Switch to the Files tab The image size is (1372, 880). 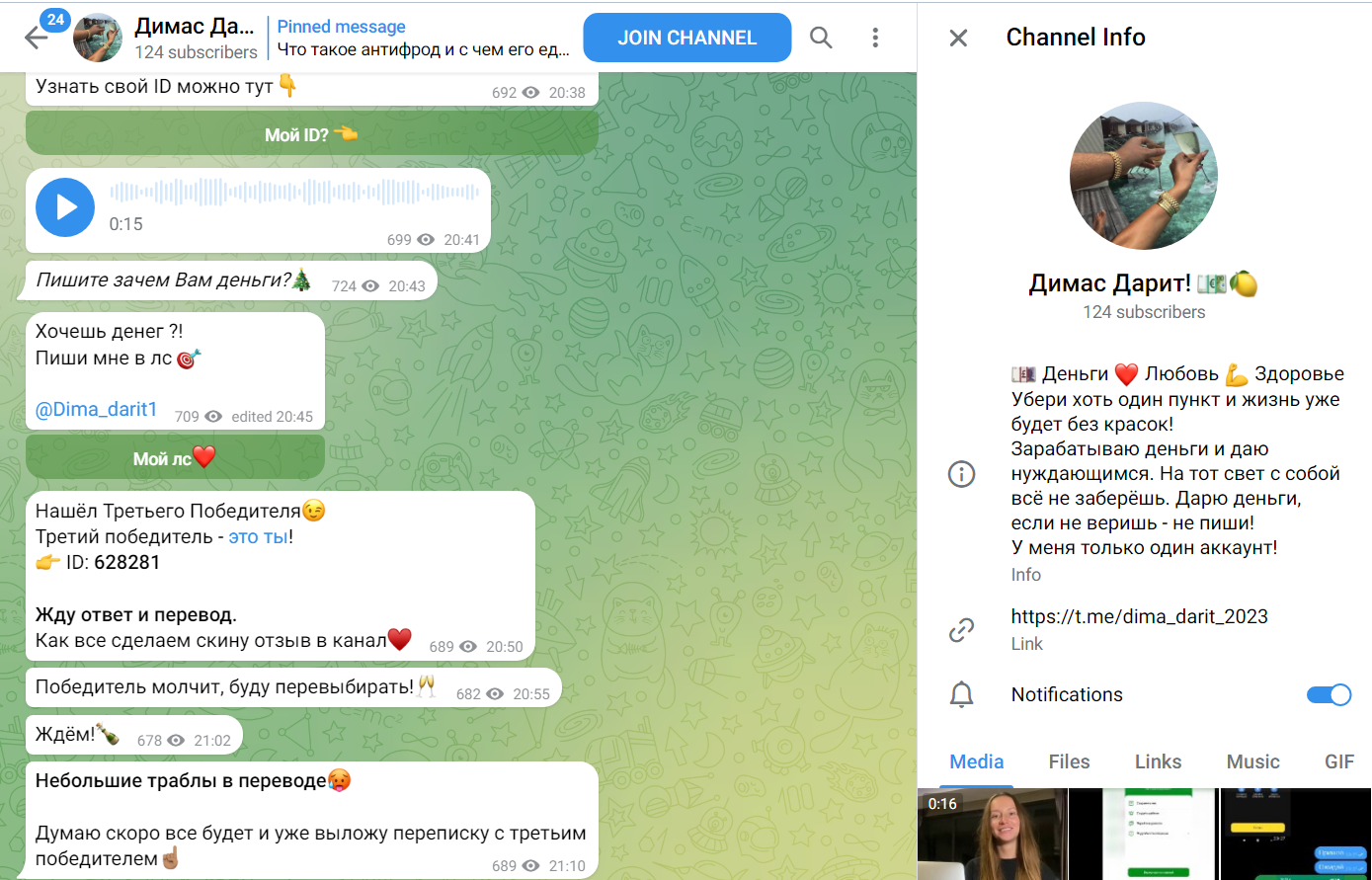click(1069, 761)
